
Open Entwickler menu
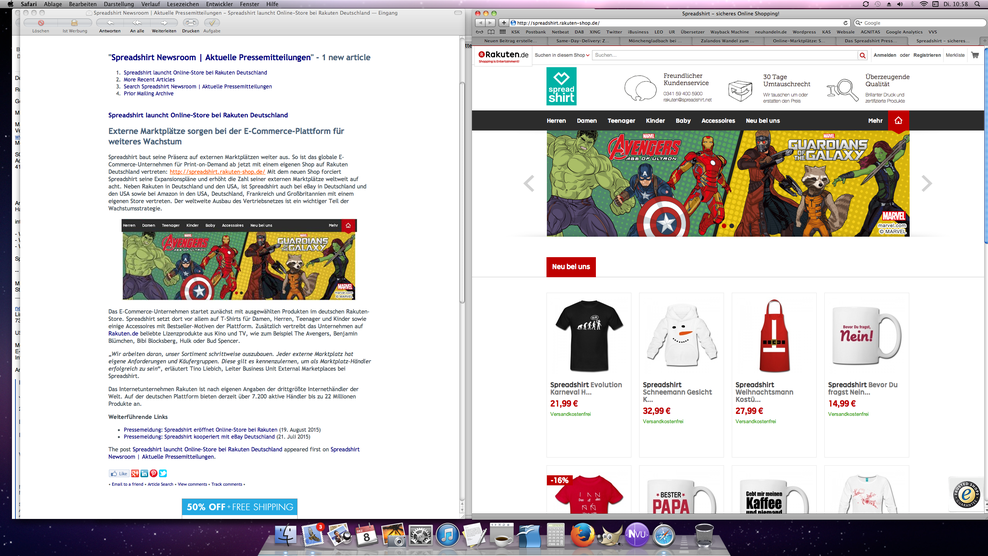tap(219, 4)
